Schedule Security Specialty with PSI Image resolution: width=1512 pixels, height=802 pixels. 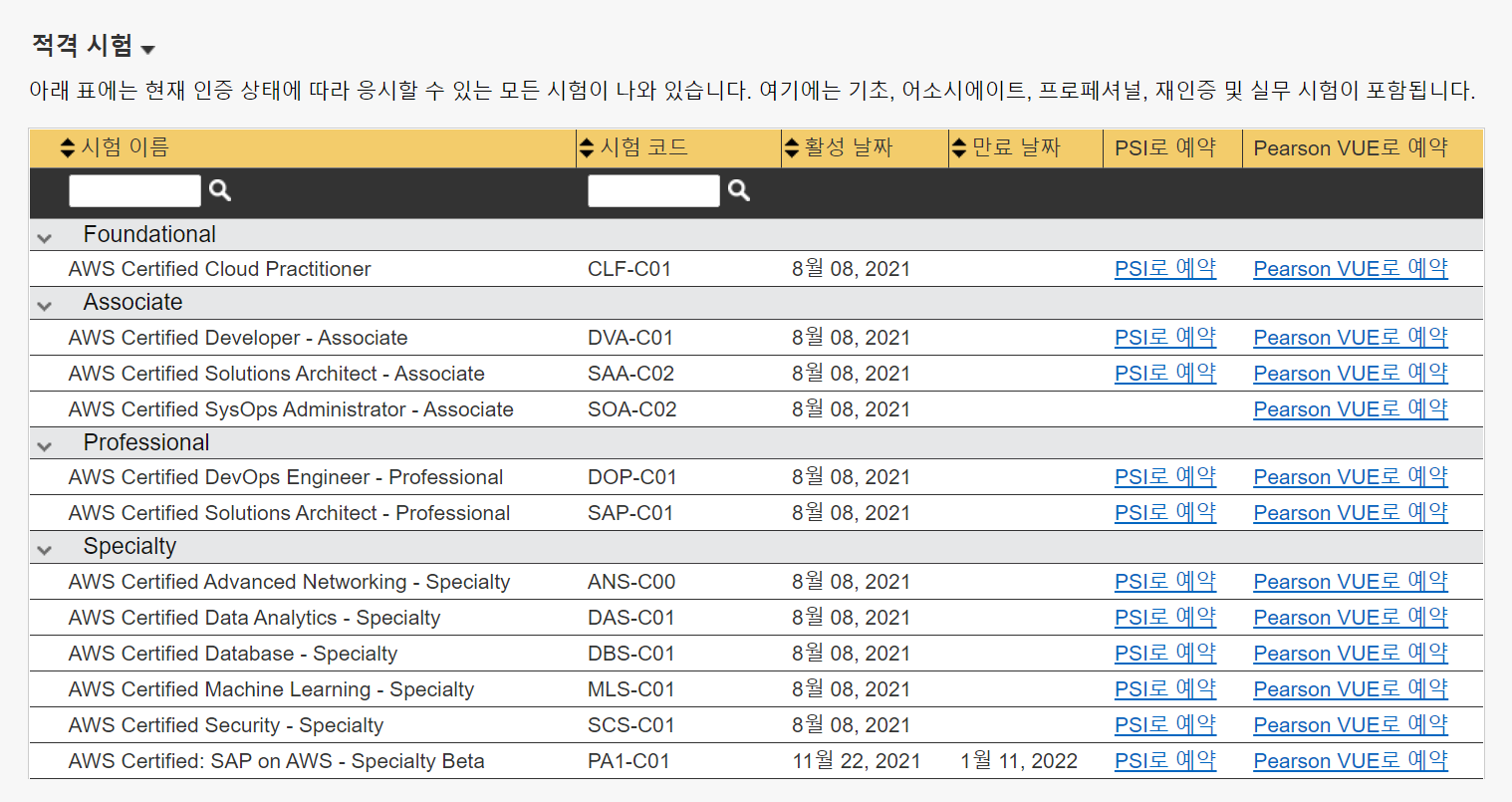click(x=1165, y=725)
